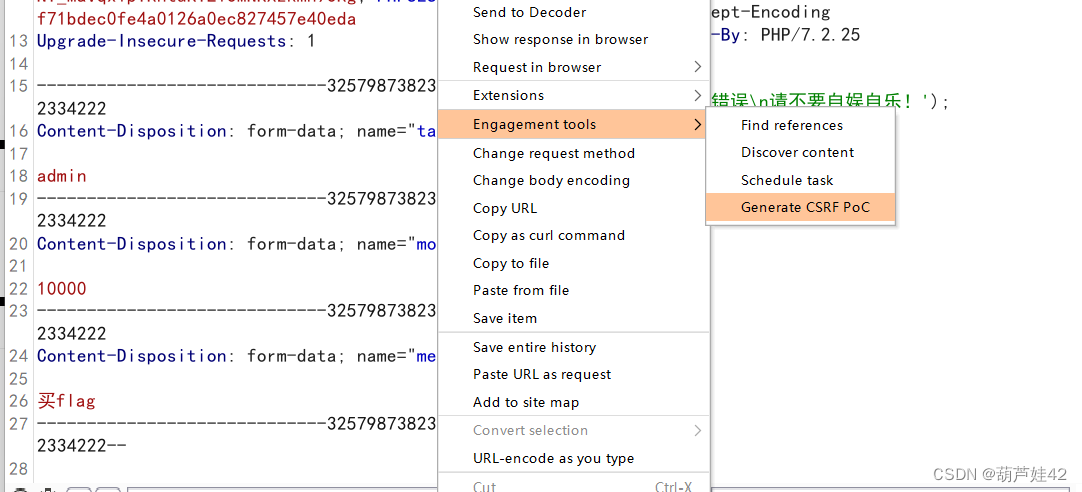Select Copy URL menu item
The width and height of the screenshot is (1082, 492).
tap(504, 208)
